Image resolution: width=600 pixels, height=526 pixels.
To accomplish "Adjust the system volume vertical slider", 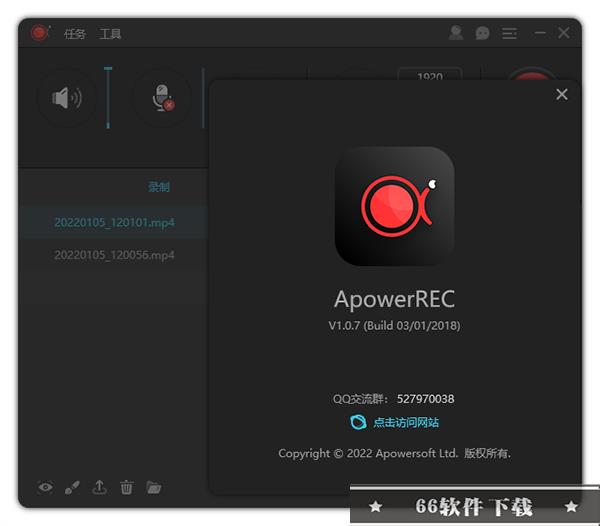I will point(108,98).
